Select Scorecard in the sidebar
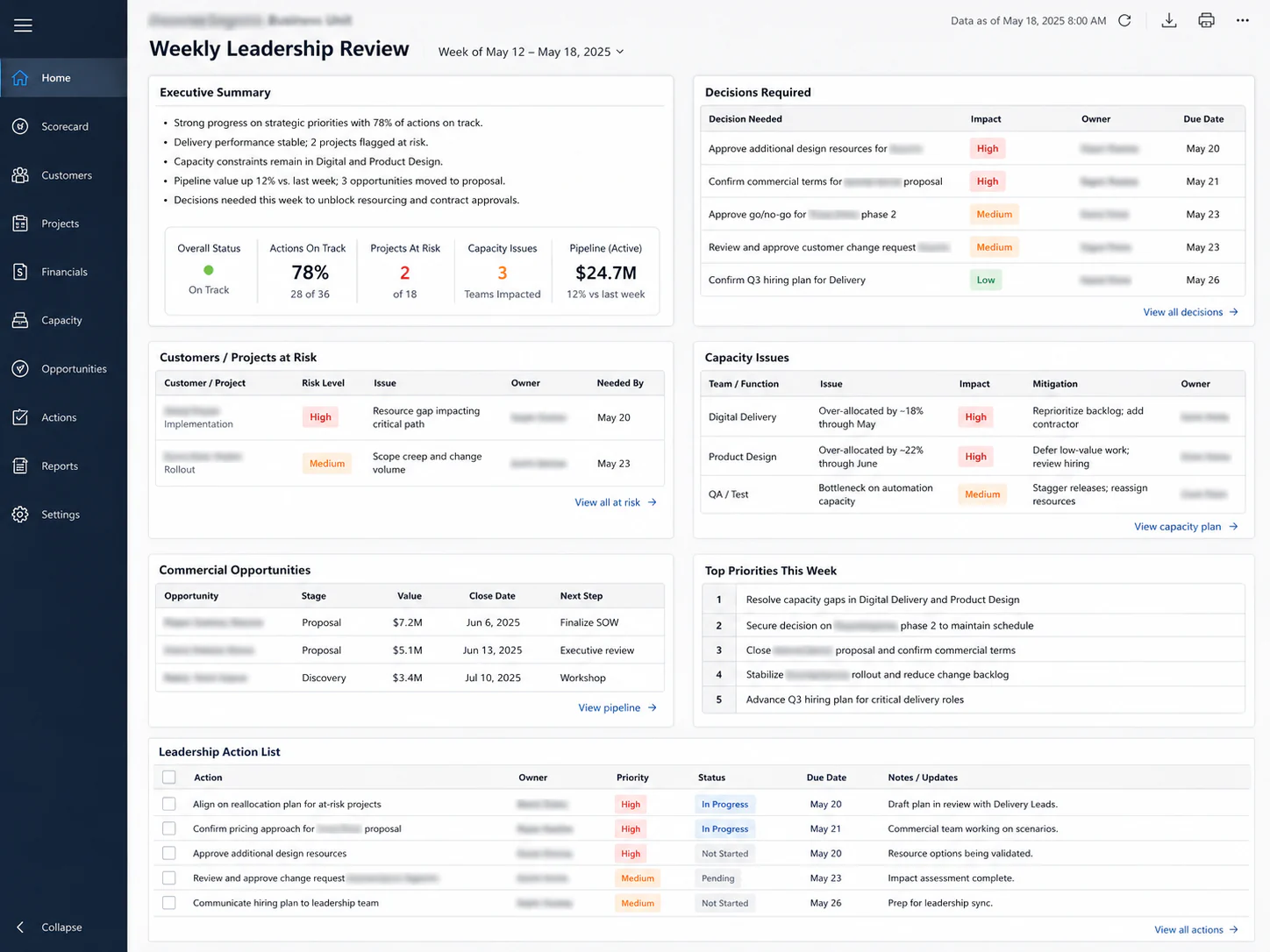Viewport: 1270px width, 952px height. (x=63, y=126)
